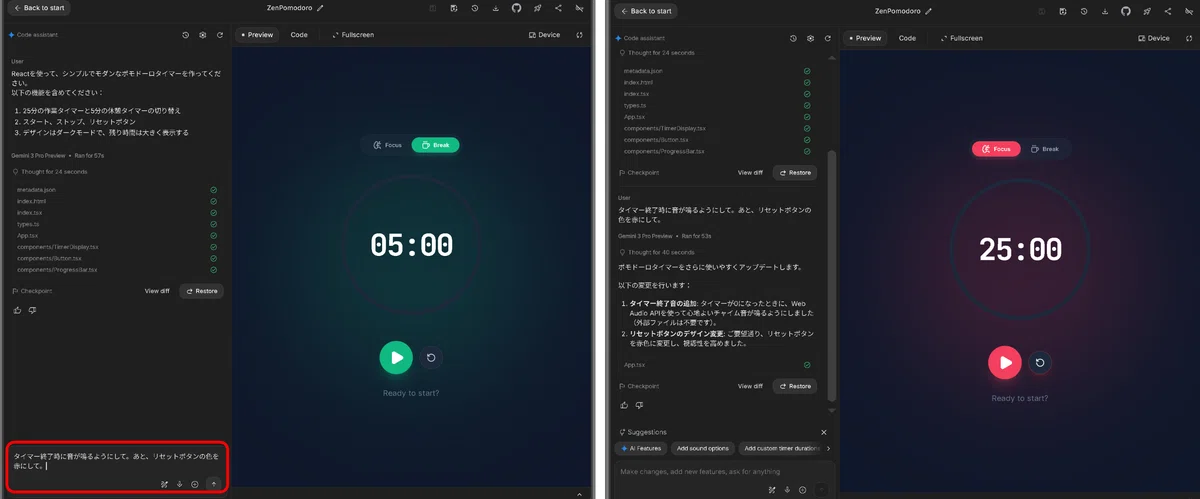
Task: Open GitHub icon in left window header
Action: 516,9
